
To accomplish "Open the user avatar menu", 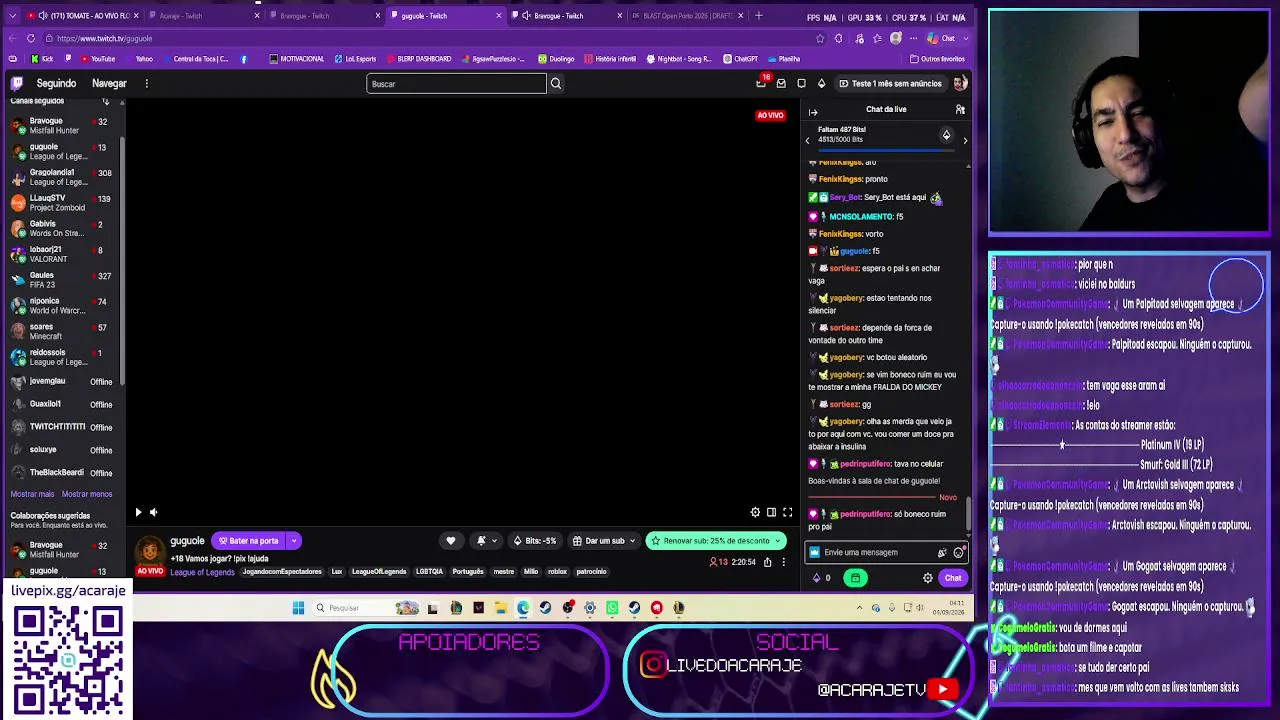I will click(x=960, y=83).
